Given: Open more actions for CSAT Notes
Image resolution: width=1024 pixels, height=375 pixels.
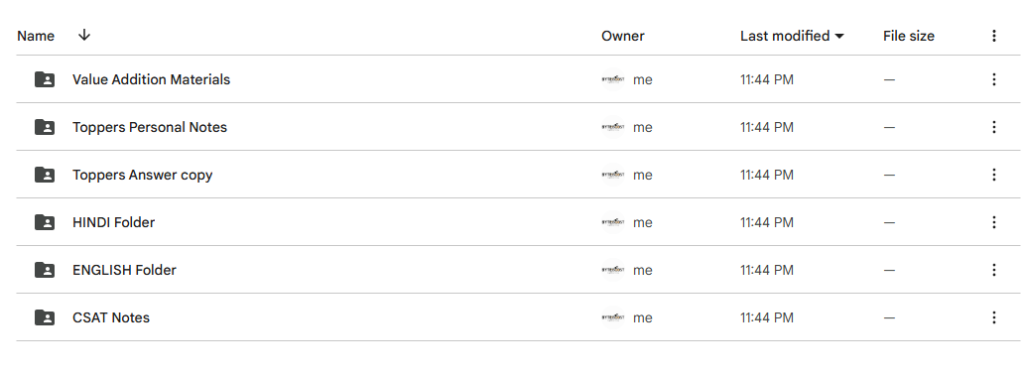Looking at the screenshot, I should (993, 318).
